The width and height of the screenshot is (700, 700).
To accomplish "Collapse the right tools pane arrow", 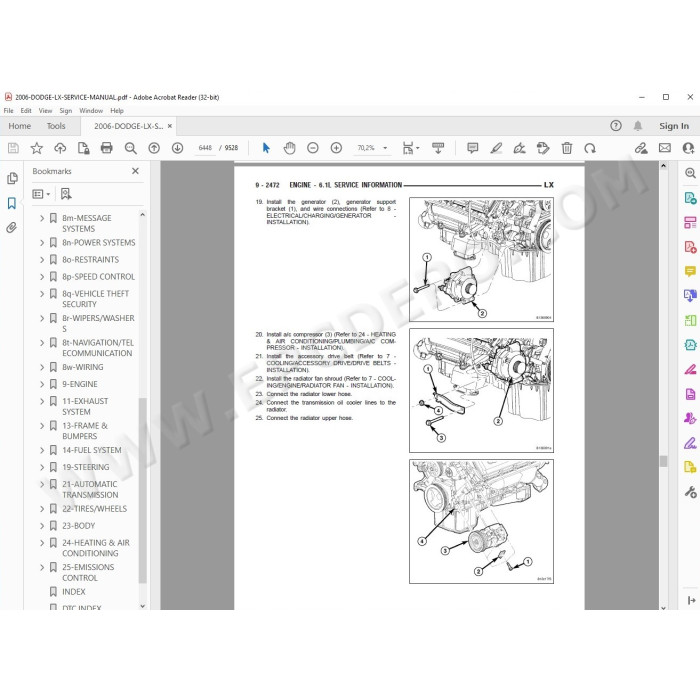I will [691, 600].
